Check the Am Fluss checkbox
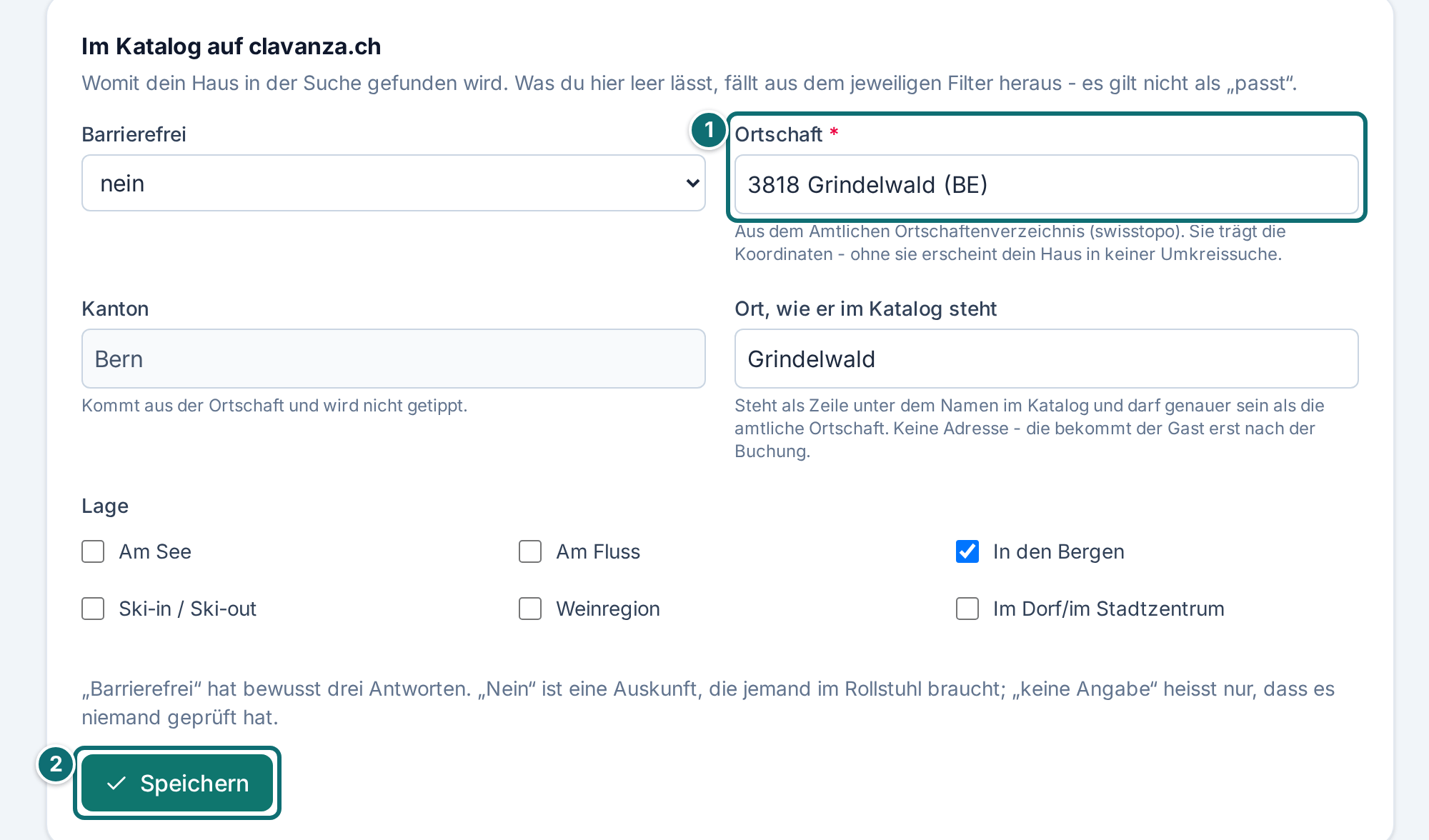 pyautogui.click(x=530, y=551)
